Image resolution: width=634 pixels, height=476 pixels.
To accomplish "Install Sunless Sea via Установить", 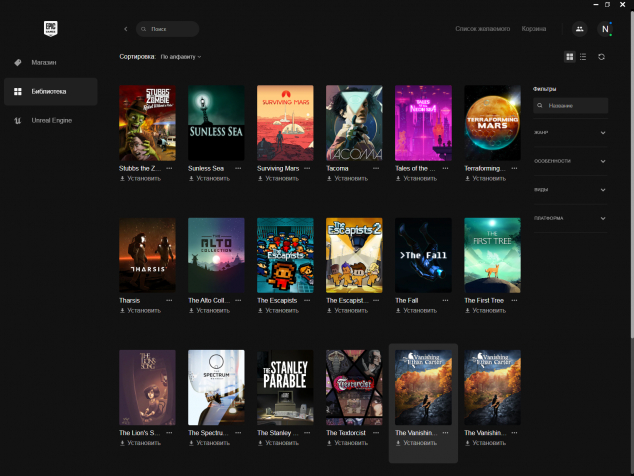I will pos(209,178).
